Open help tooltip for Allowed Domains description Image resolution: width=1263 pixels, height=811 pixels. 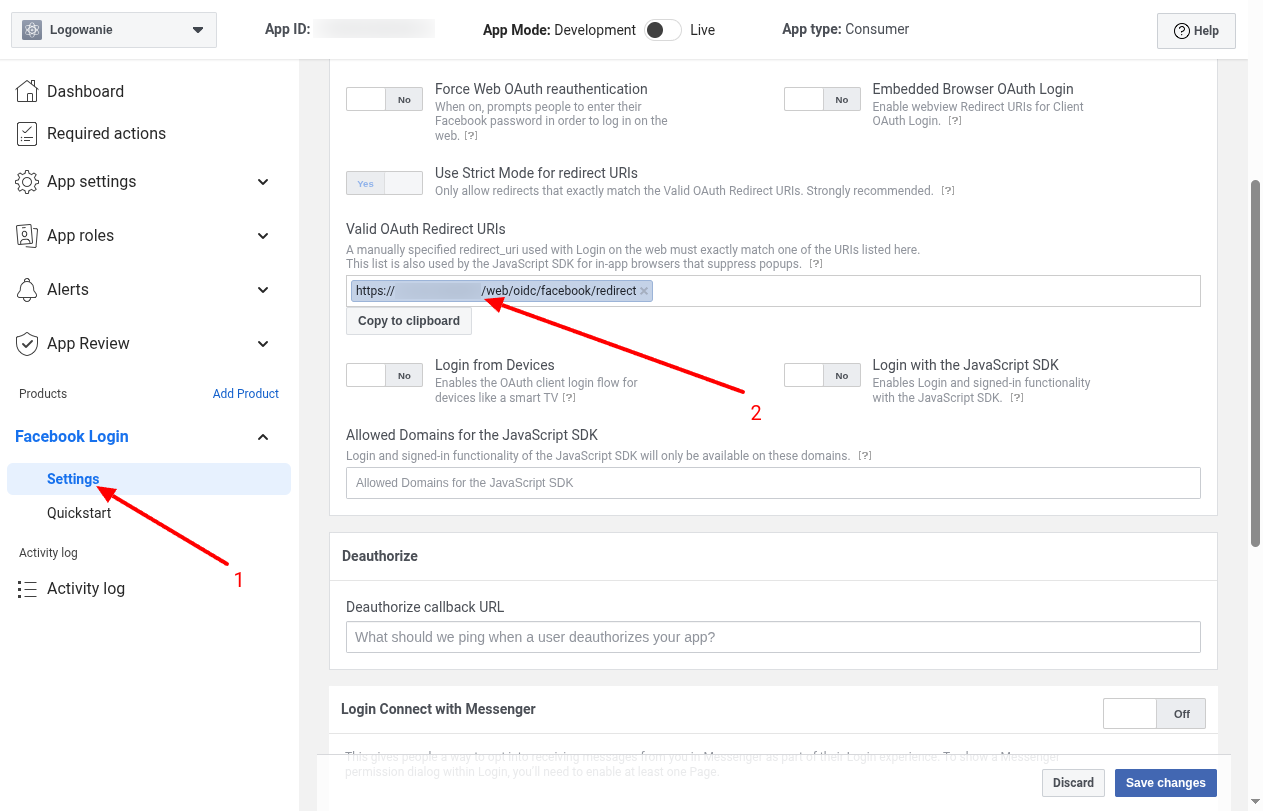[x=865, y=456]
